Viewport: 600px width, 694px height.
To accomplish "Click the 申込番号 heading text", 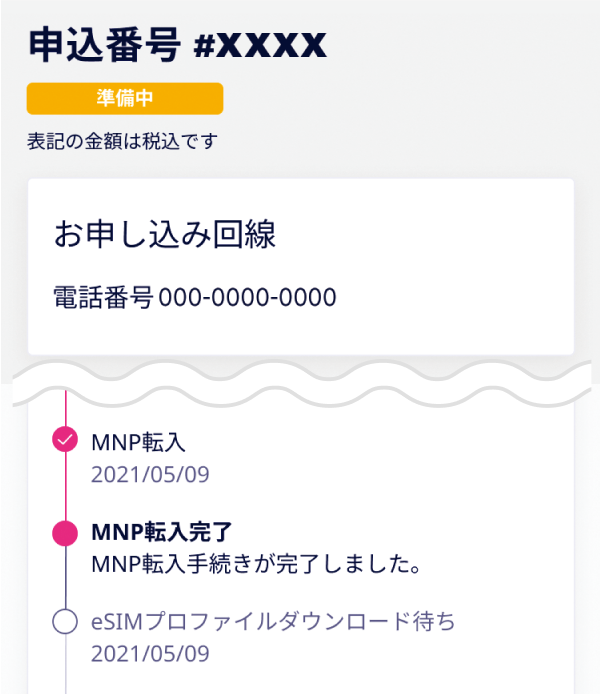I will click(103, 43).
